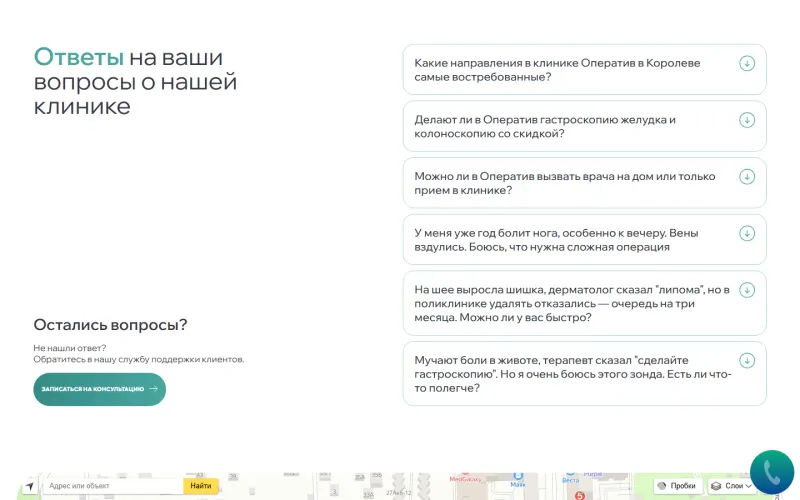Click the MedGalaxy label on the map
Screen dimensions: 800x500
[x=465, y=480]
